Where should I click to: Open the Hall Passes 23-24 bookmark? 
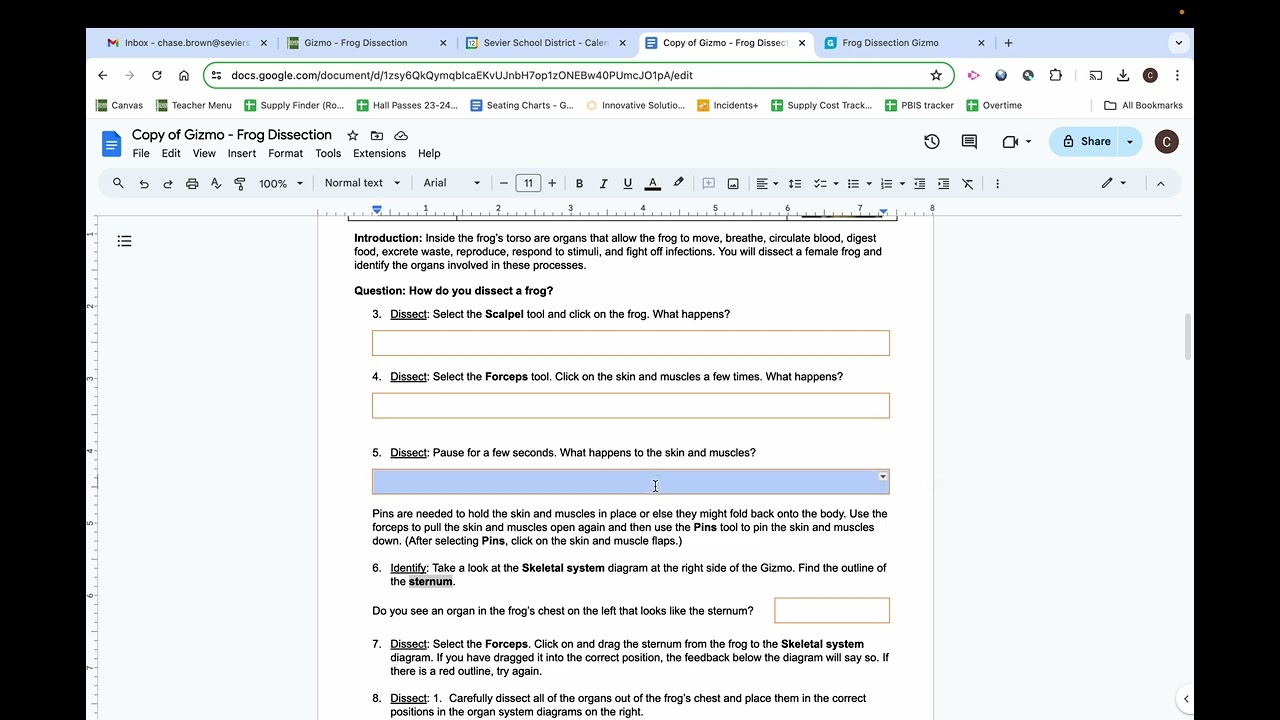tap(407, 105)
